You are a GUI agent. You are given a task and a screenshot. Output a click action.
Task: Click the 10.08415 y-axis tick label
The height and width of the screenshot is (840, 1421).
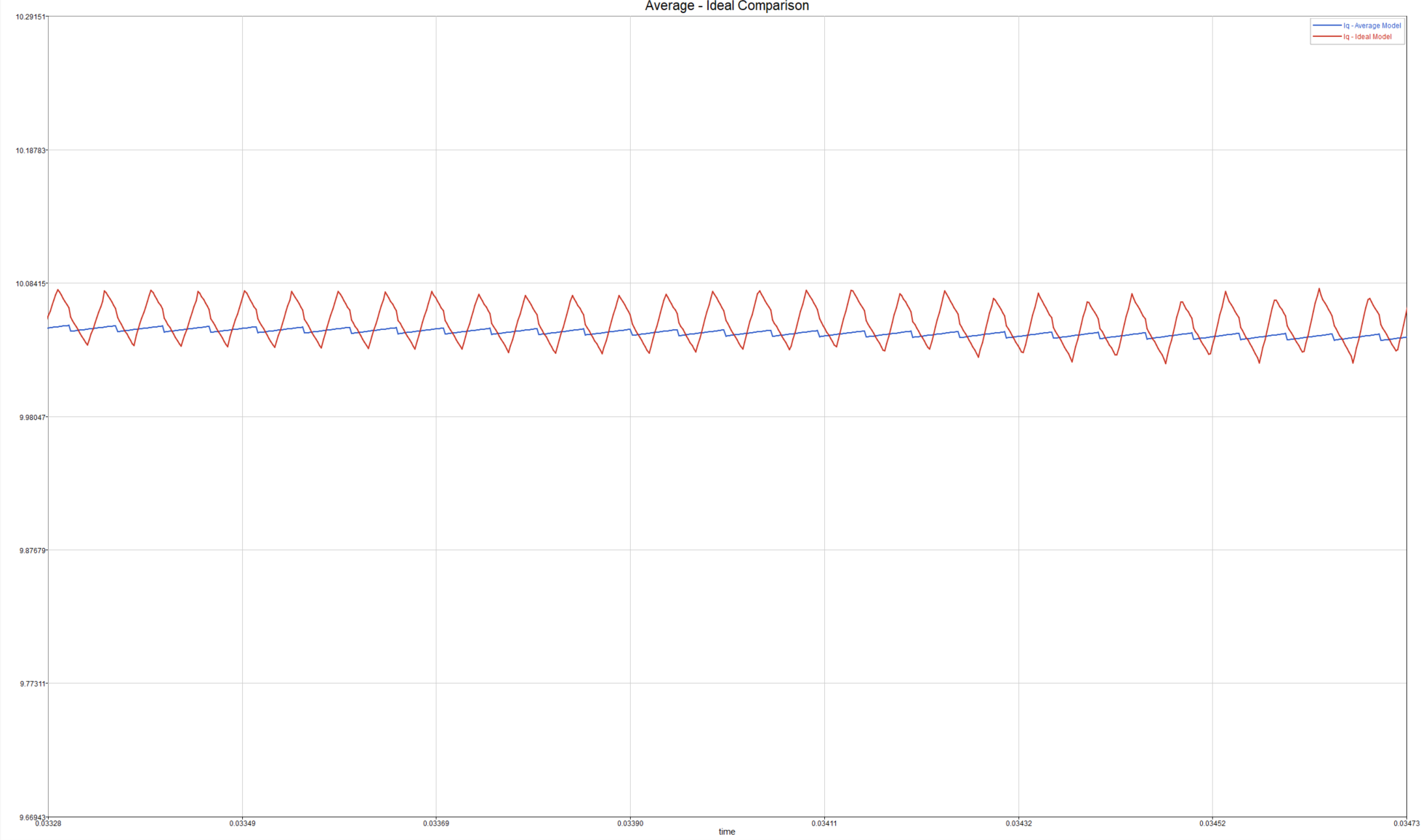tap(31, 283)
